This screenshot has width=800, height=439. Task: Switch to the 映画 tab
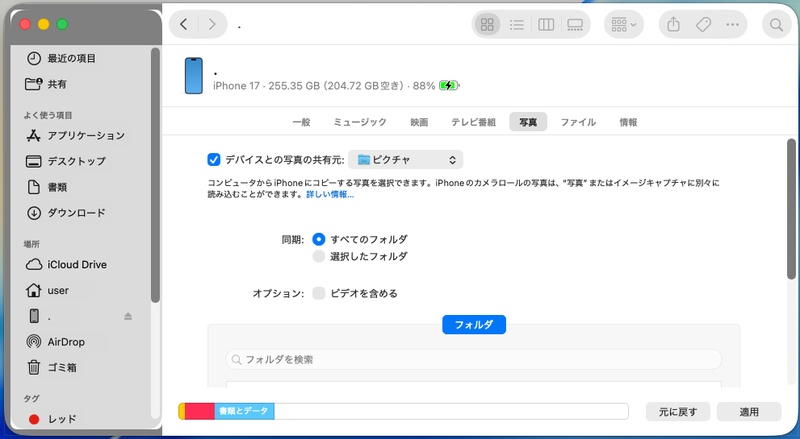pos(419,122)
